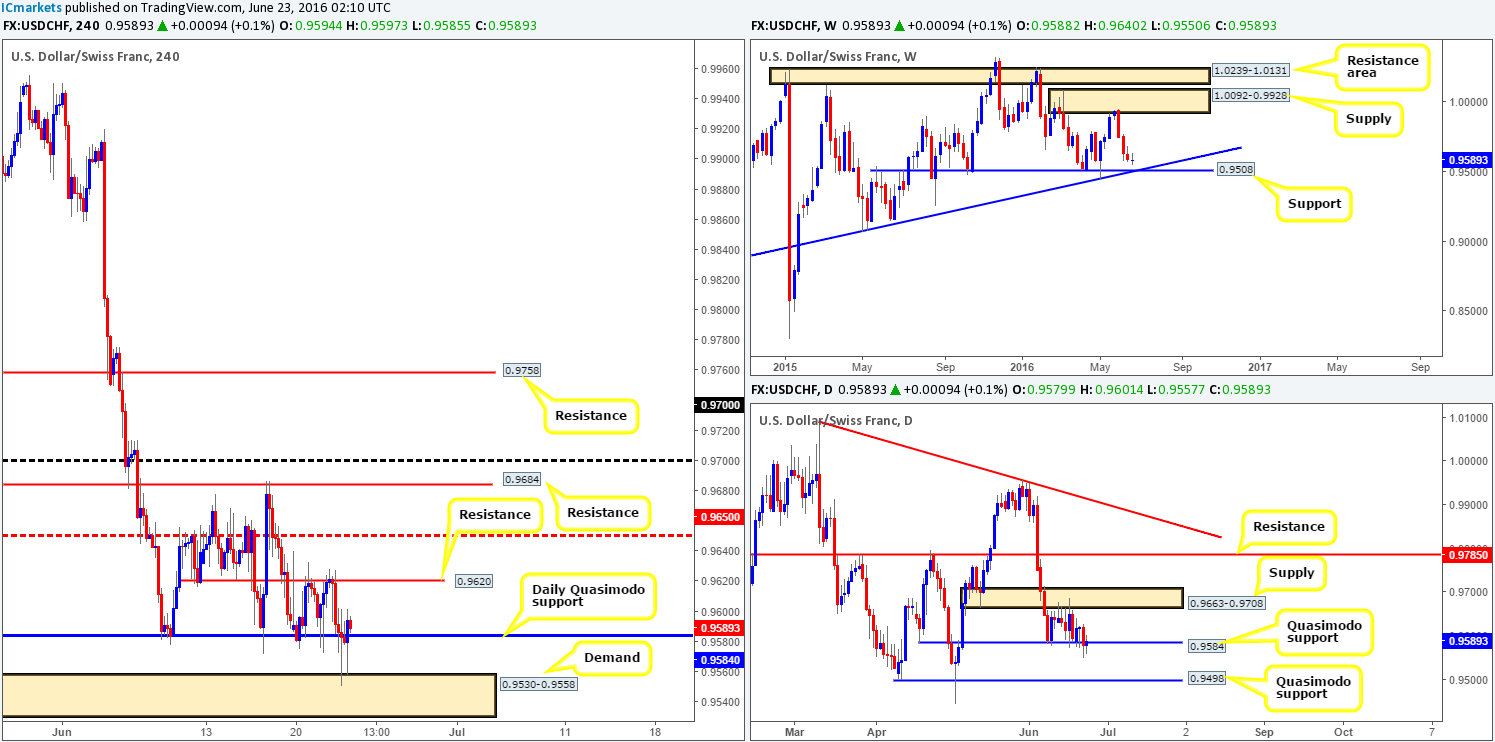Click the 0.99600 tick on 4H price axis
Image resolution: width=1495 pixels, height=742 pixels.
(719, 69)
